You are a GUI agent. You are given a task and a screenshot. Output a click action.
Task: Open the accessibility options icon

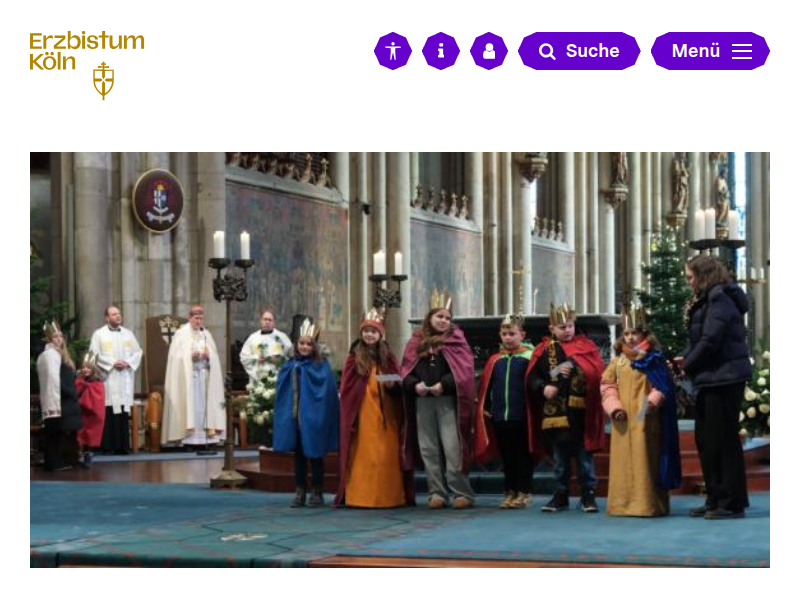coord(393,51)
